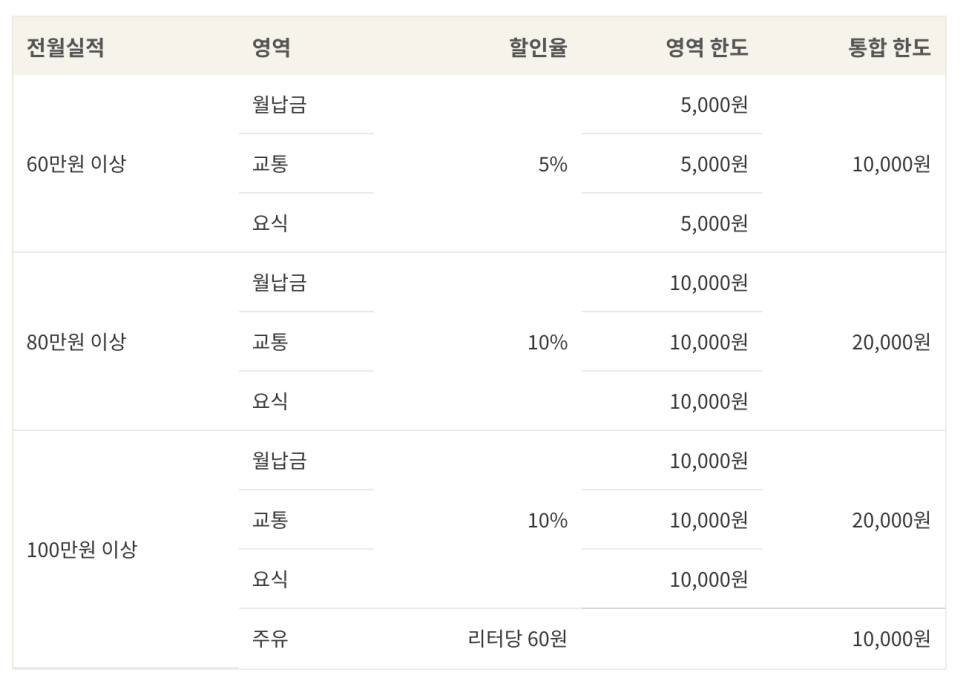Select the 리터당 60원 discount cell

(517, 638)
